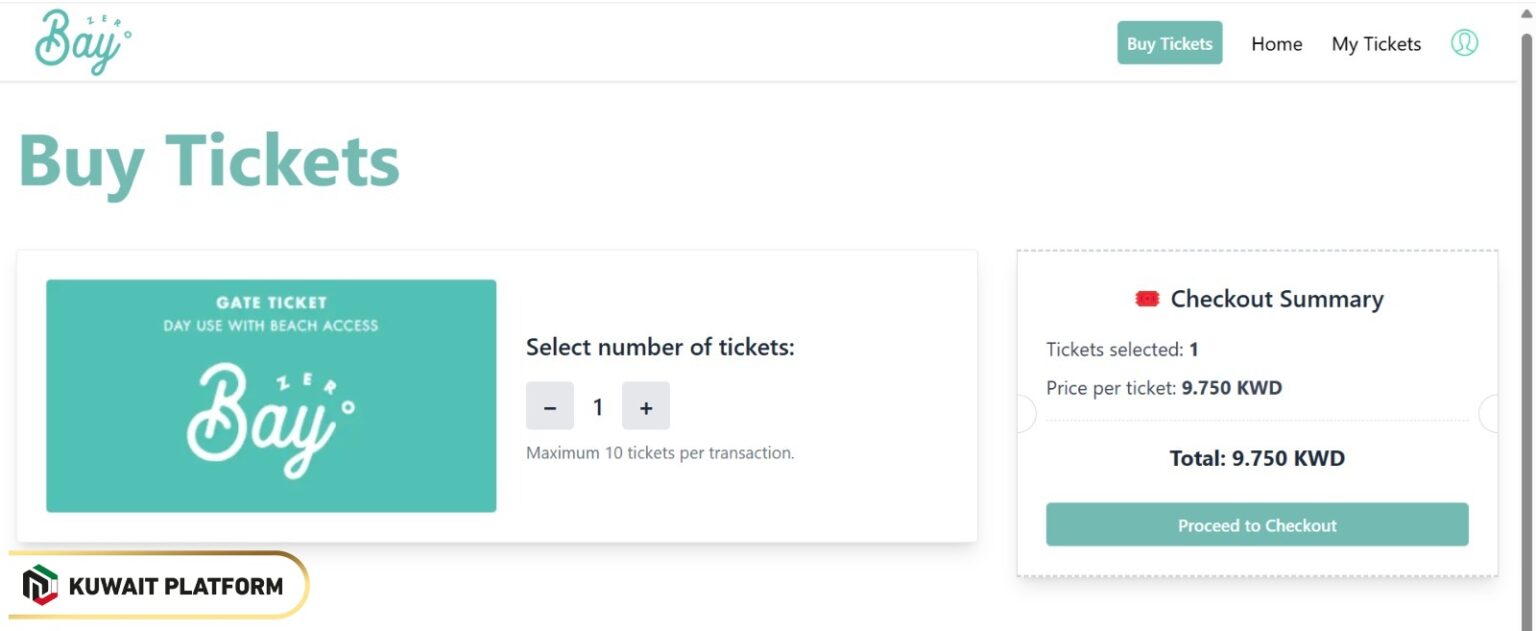This screenshot has width=1536, height=631.
Task: Click the ticket quantity number field
Action: click(598, 406)
